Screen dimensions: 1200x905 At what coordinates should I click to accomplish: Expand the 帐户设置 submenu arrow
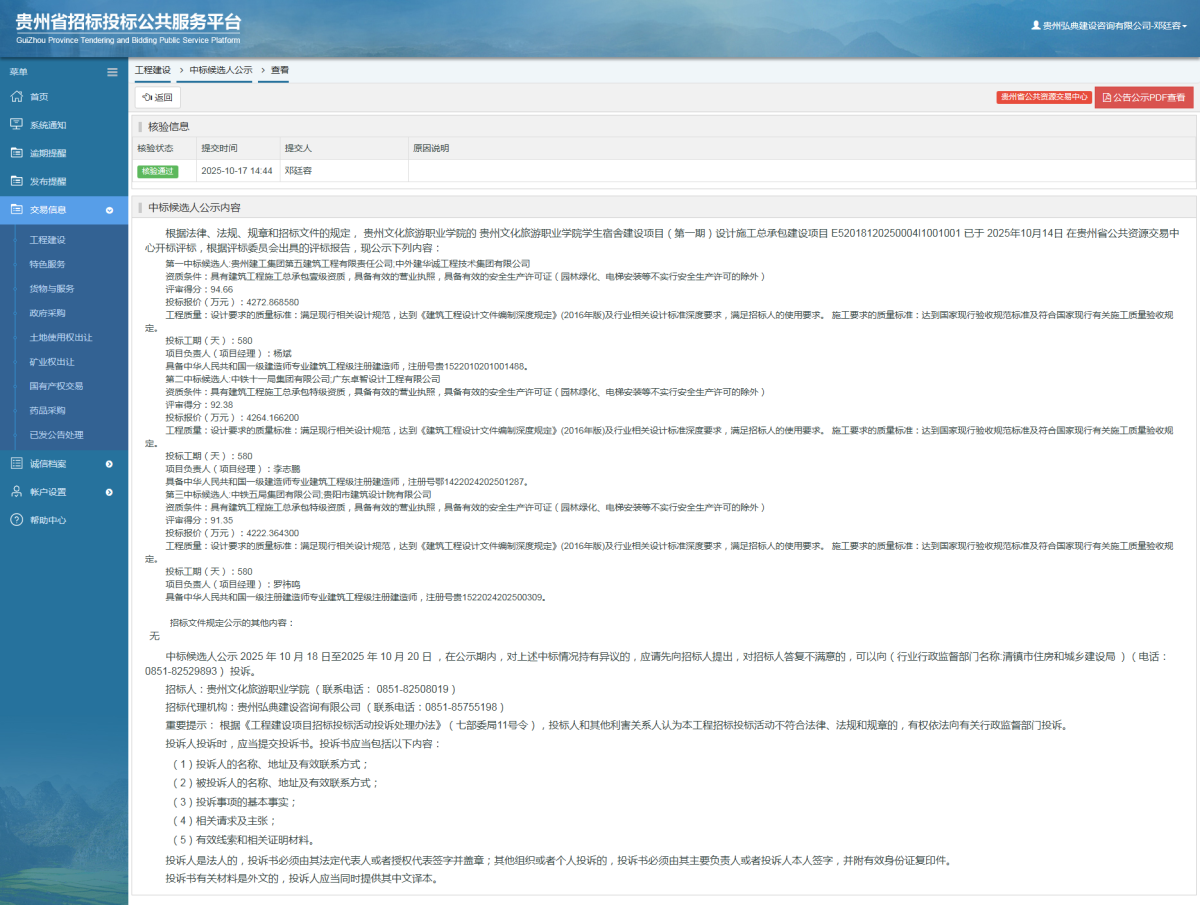(109, 492)
